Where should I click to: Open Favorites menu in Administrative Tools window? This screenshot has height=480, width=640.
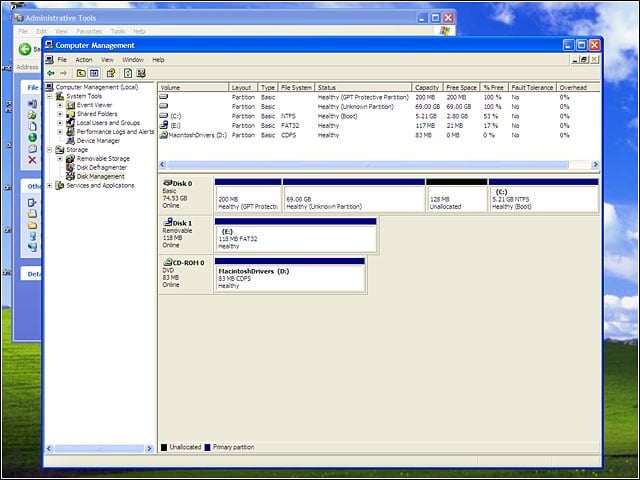tap(89, 31)
